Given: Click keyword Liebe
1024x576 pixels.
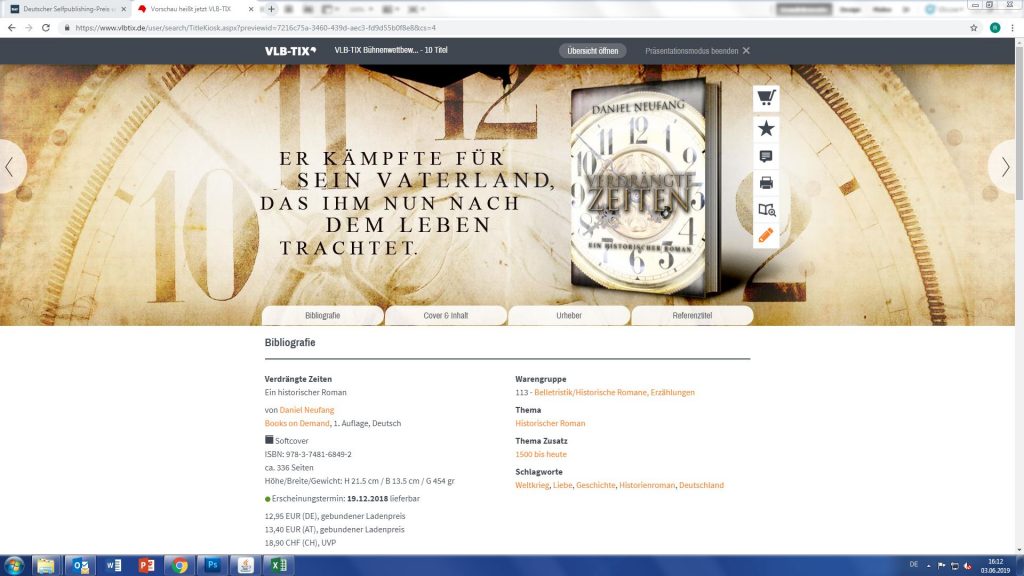Looking at the screenshot, I should coord(562,485).
